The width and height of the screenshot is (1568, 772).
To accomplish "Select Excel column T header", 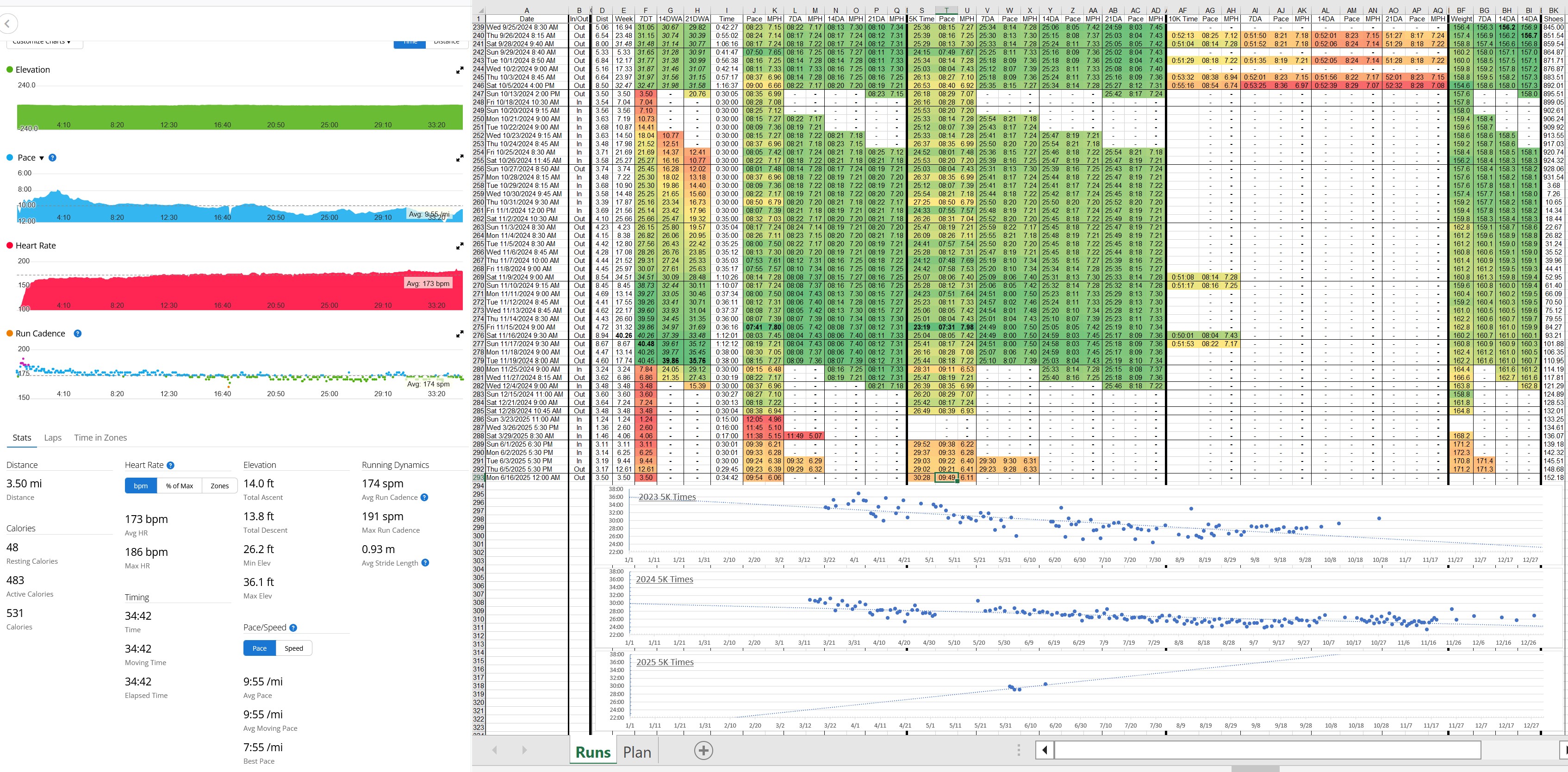I will (946, 10).
